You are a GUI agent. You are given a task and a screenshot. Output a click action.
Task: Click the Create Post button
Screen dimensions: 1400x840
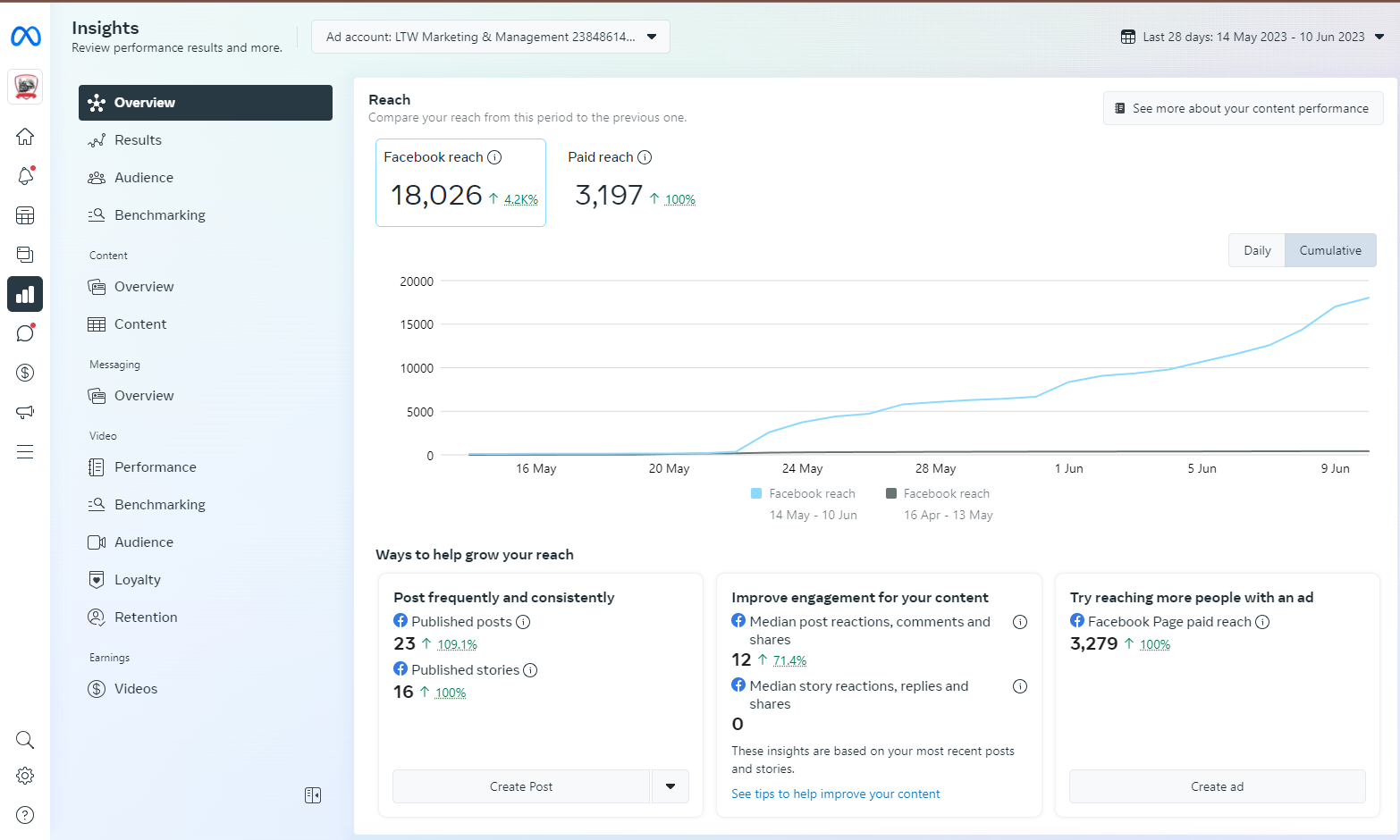(x=521, y=786)
